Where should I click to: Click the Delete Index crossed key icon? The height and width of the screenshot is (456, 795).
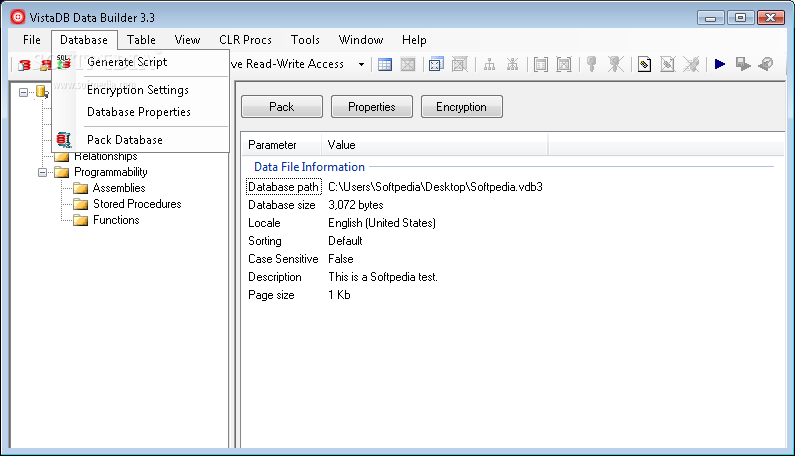click(x=616, y=64)
